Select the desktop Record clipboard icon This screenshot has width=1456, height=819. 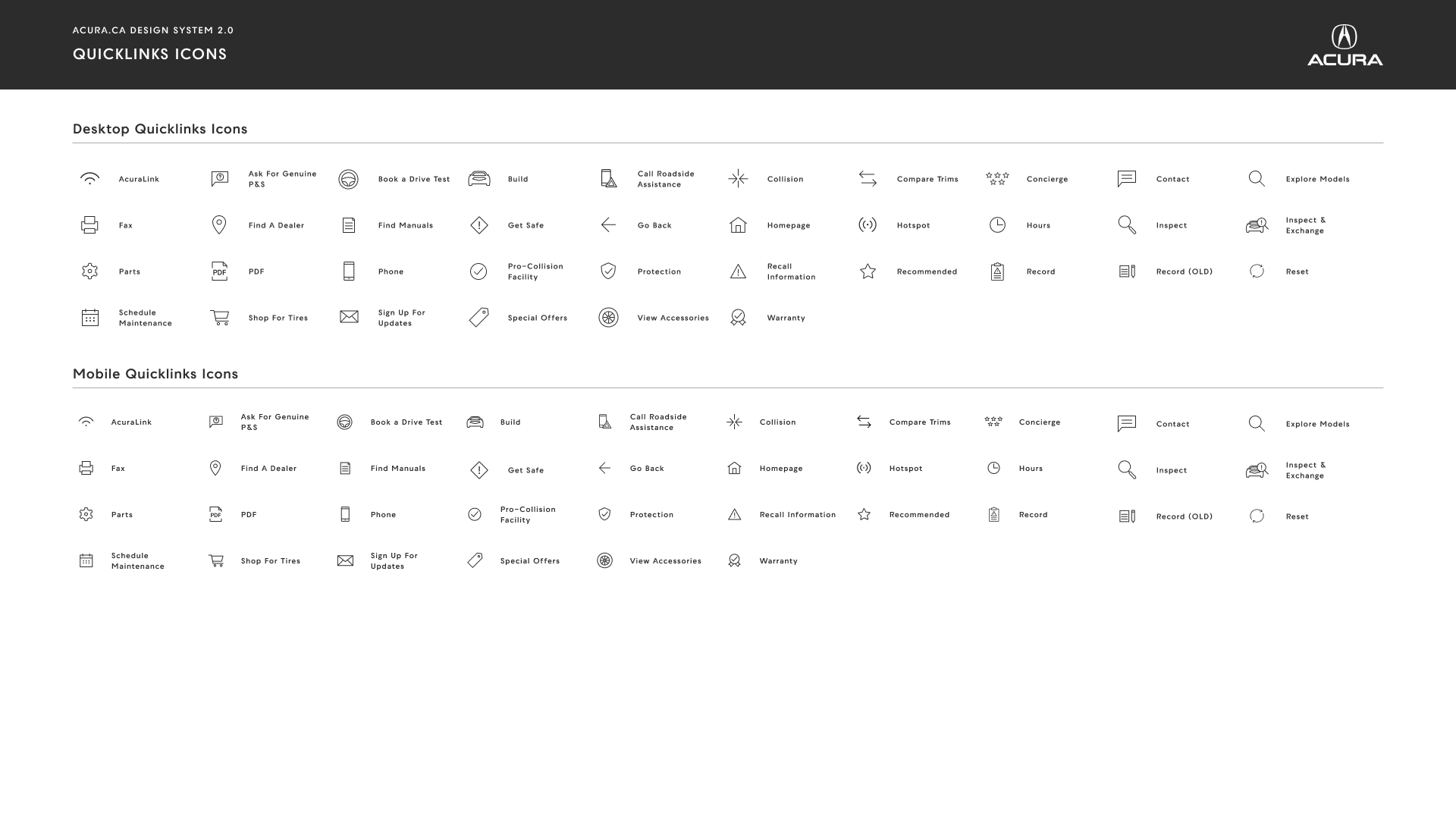coord(997,271)
